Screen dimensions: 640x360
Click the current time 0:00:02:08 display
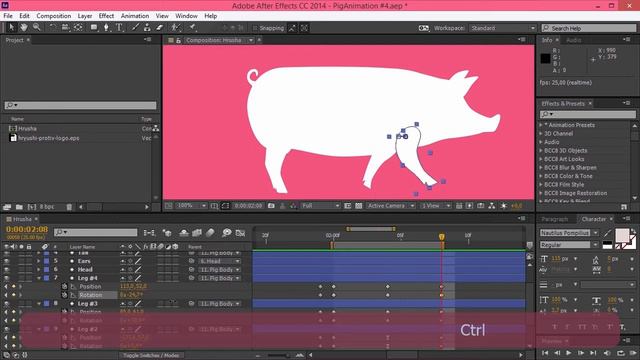27,229
